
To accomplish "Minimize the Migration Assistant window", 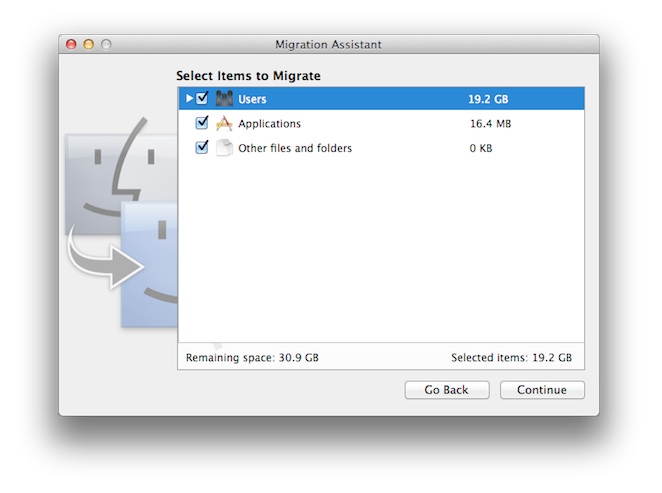I will 89,44.
